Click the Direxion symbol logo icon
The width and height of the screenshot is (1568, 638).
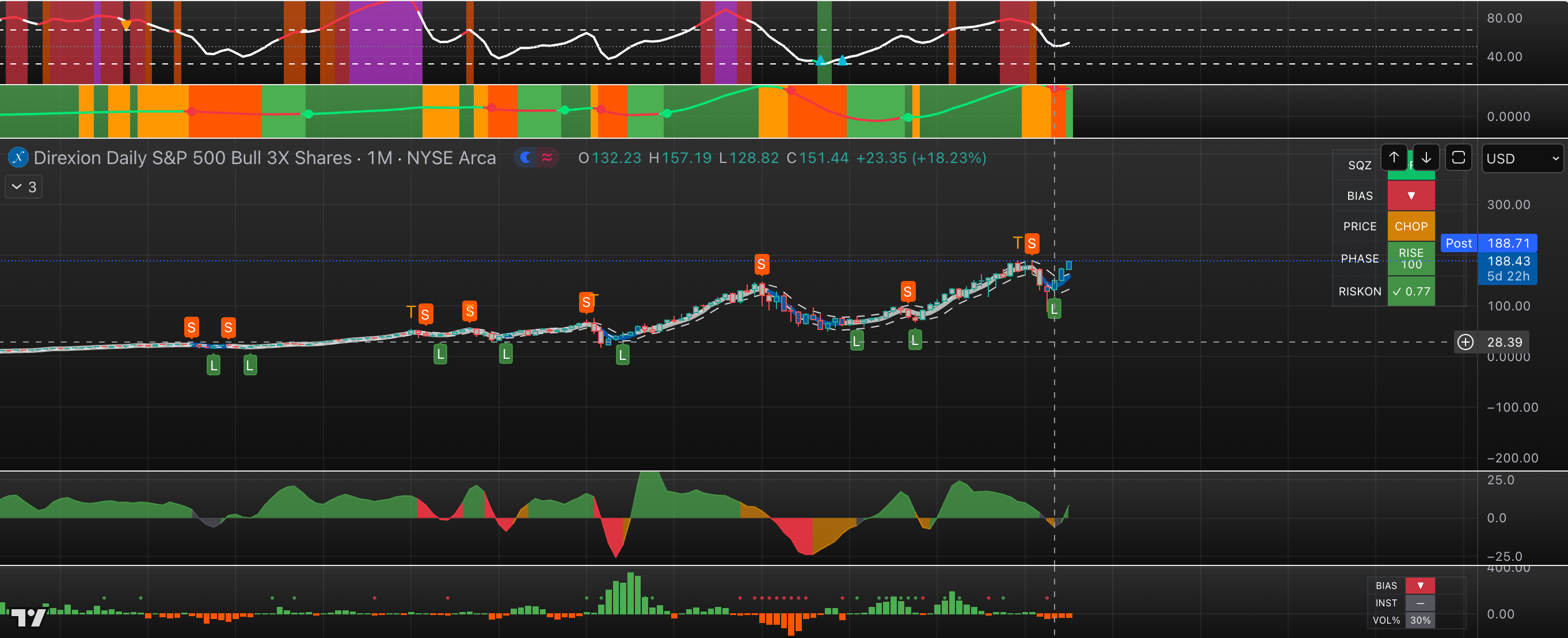[18, 158]
